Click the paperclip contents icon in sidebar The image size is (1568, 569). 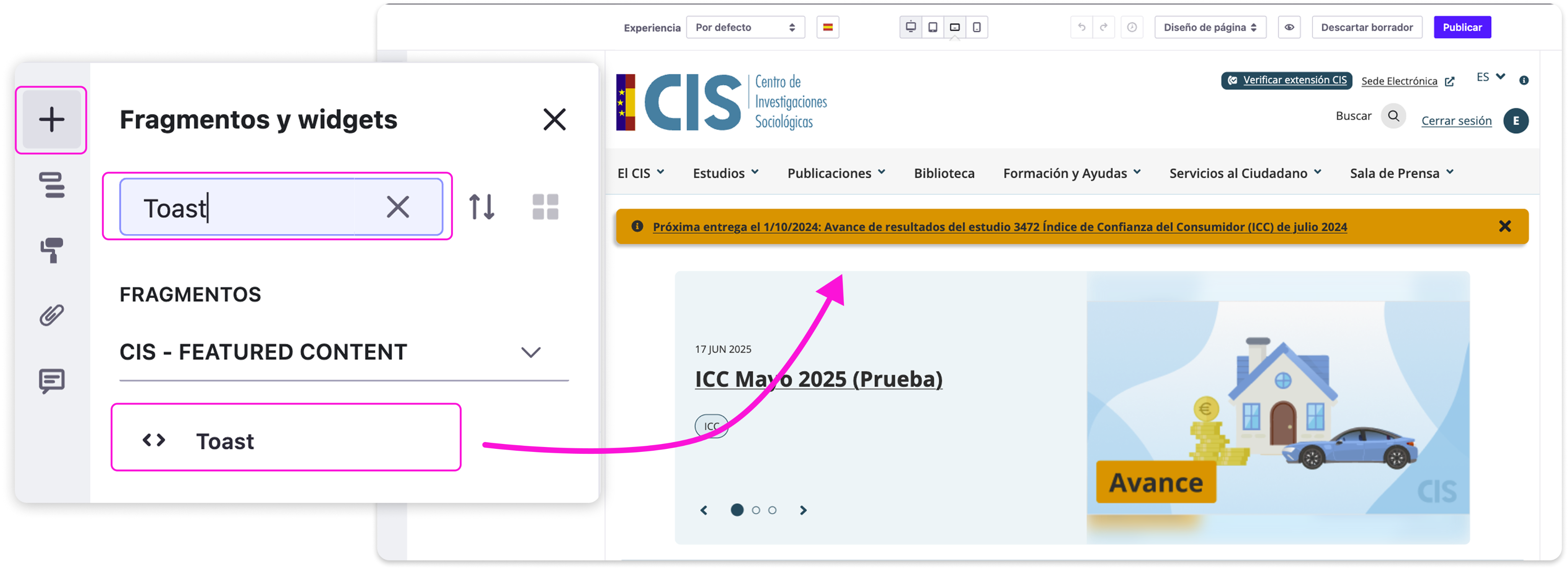pyautogui.click(x=52, y=315)
